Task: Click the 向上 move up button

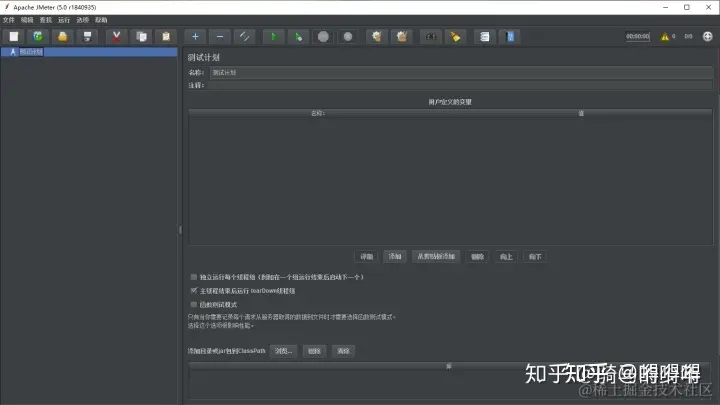Action: tap(506, 257)
